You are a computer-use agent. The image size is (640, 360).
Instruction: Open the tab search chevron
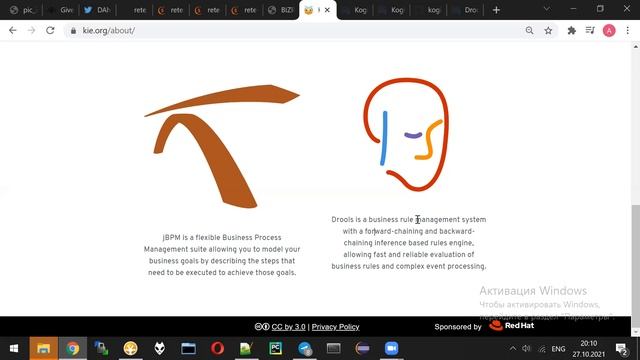547,9
